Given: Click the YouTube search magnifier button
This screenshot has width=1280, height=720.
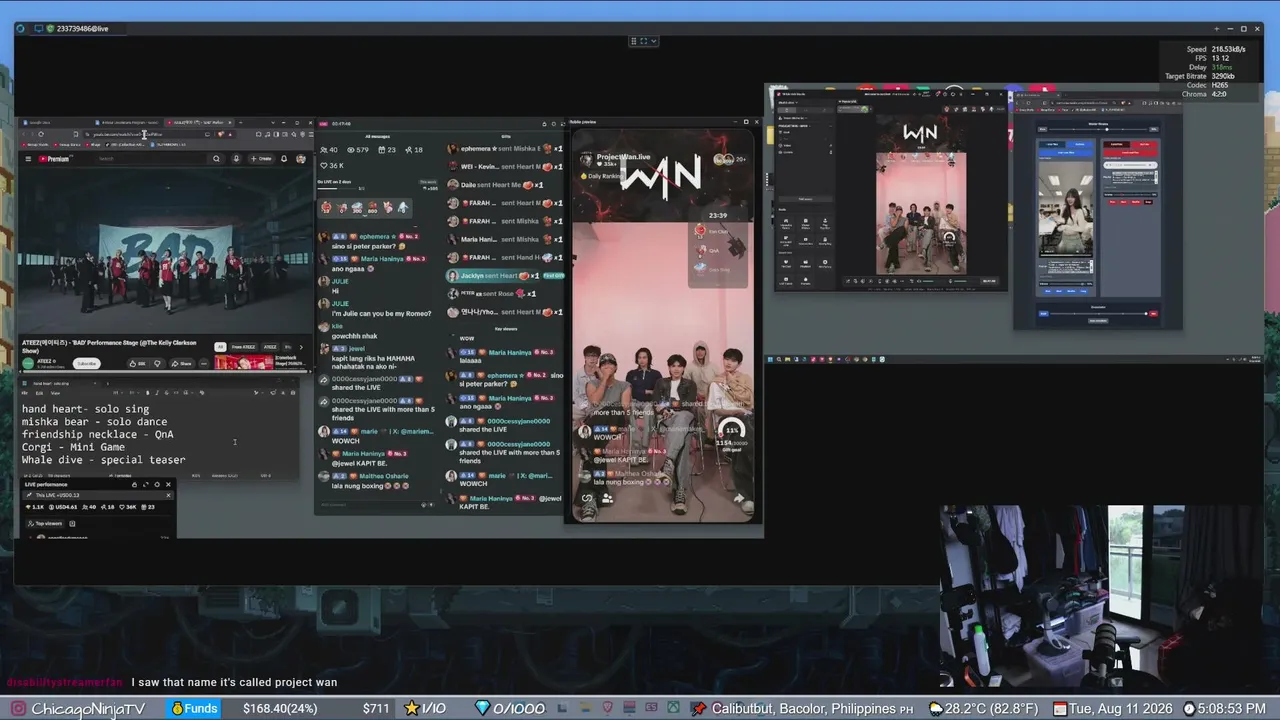Looking at the screenshot, I should (216, 158).
